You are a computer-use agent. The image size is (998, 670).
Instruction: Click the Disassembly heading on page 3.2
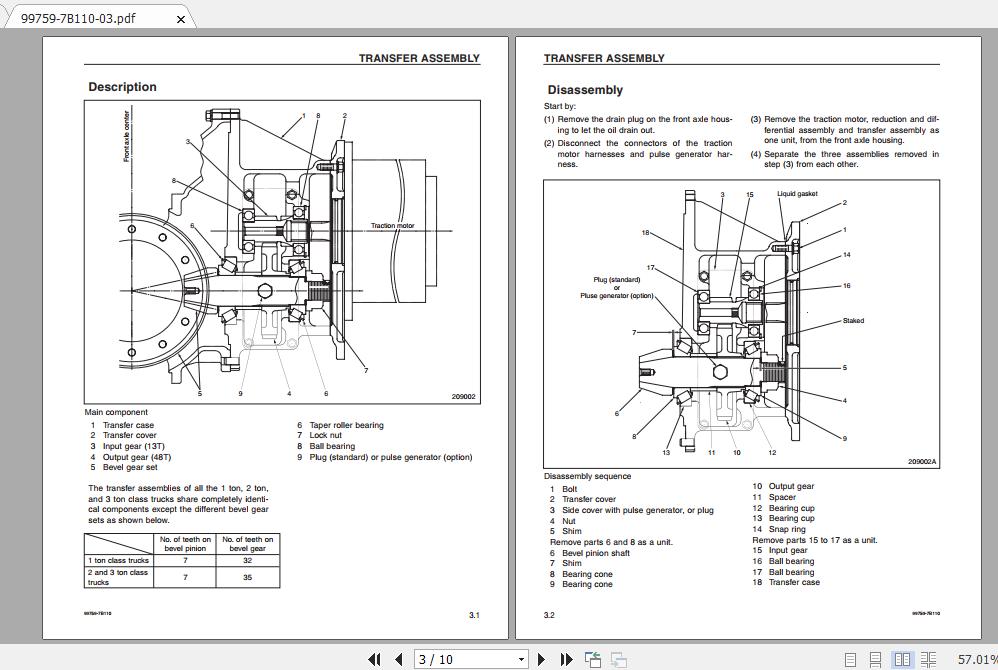click(584, 90)
